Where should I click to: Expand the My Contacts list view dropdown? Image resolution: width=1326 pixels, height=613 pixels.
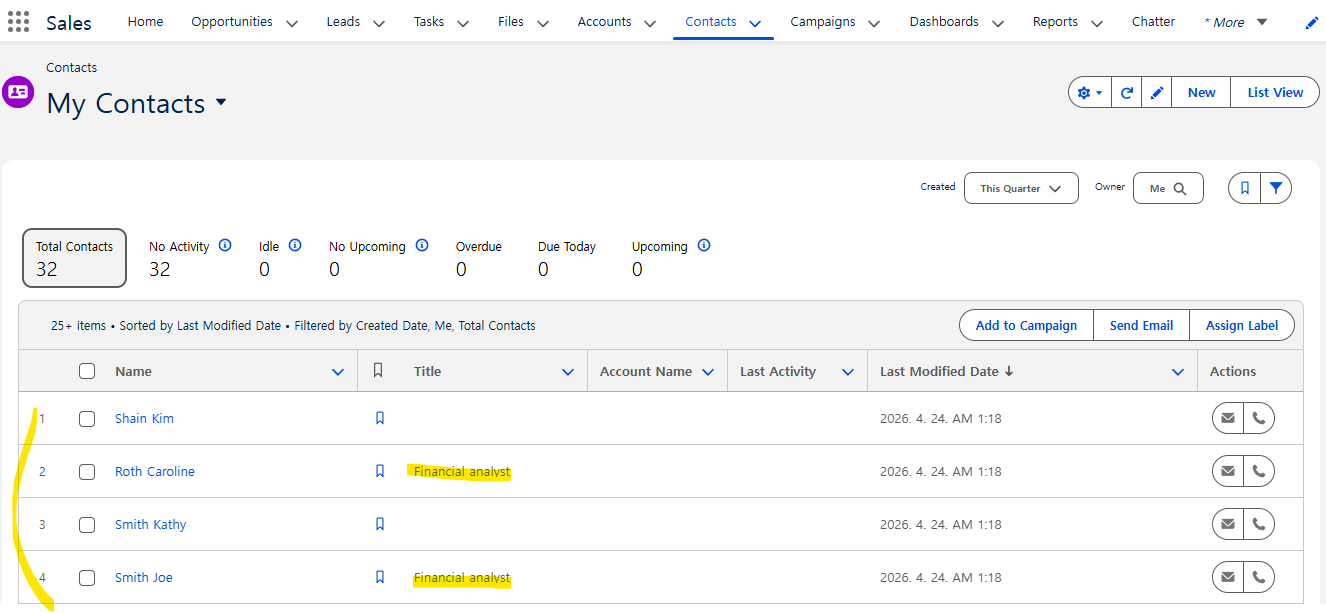[x=221, y=103]
